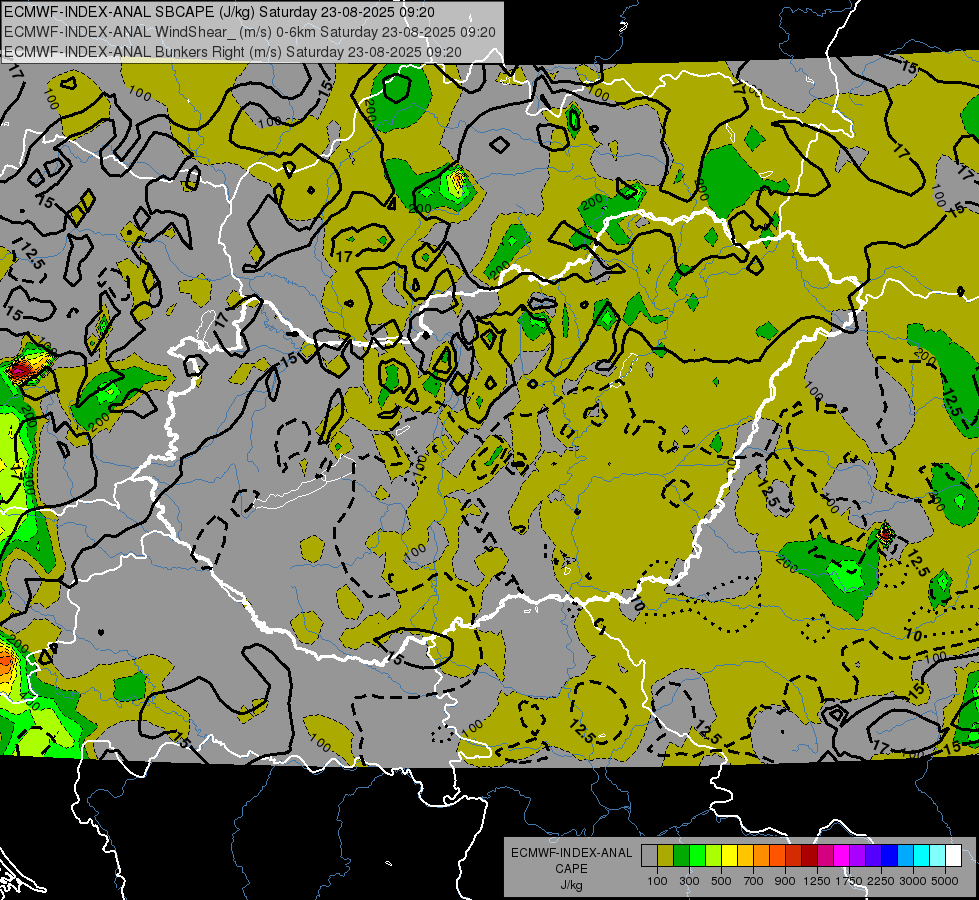Click the 1750 tick label under legend
Viewport: 979px width, 900px height.
click(849, 881)
